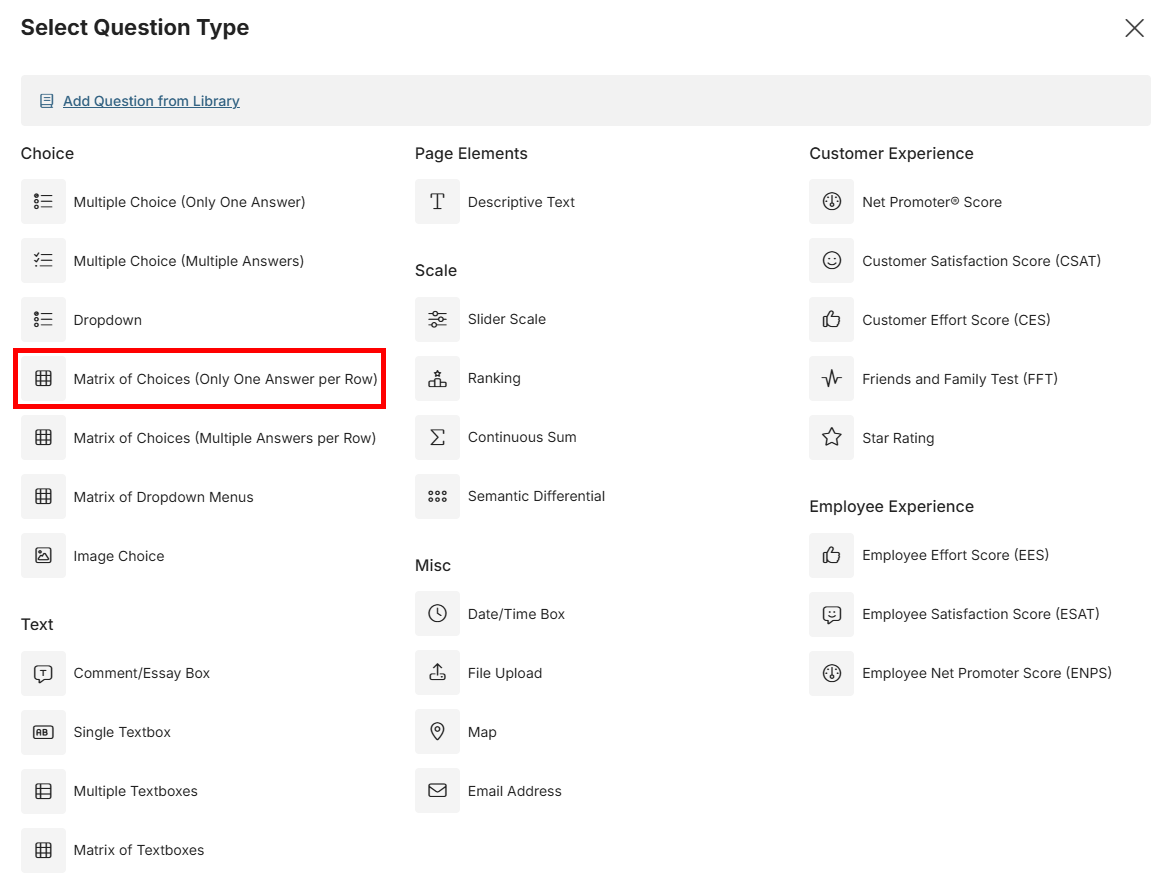Click the Matrix of Choices (Only One Answer per Row) grid icon

(43, 378)
